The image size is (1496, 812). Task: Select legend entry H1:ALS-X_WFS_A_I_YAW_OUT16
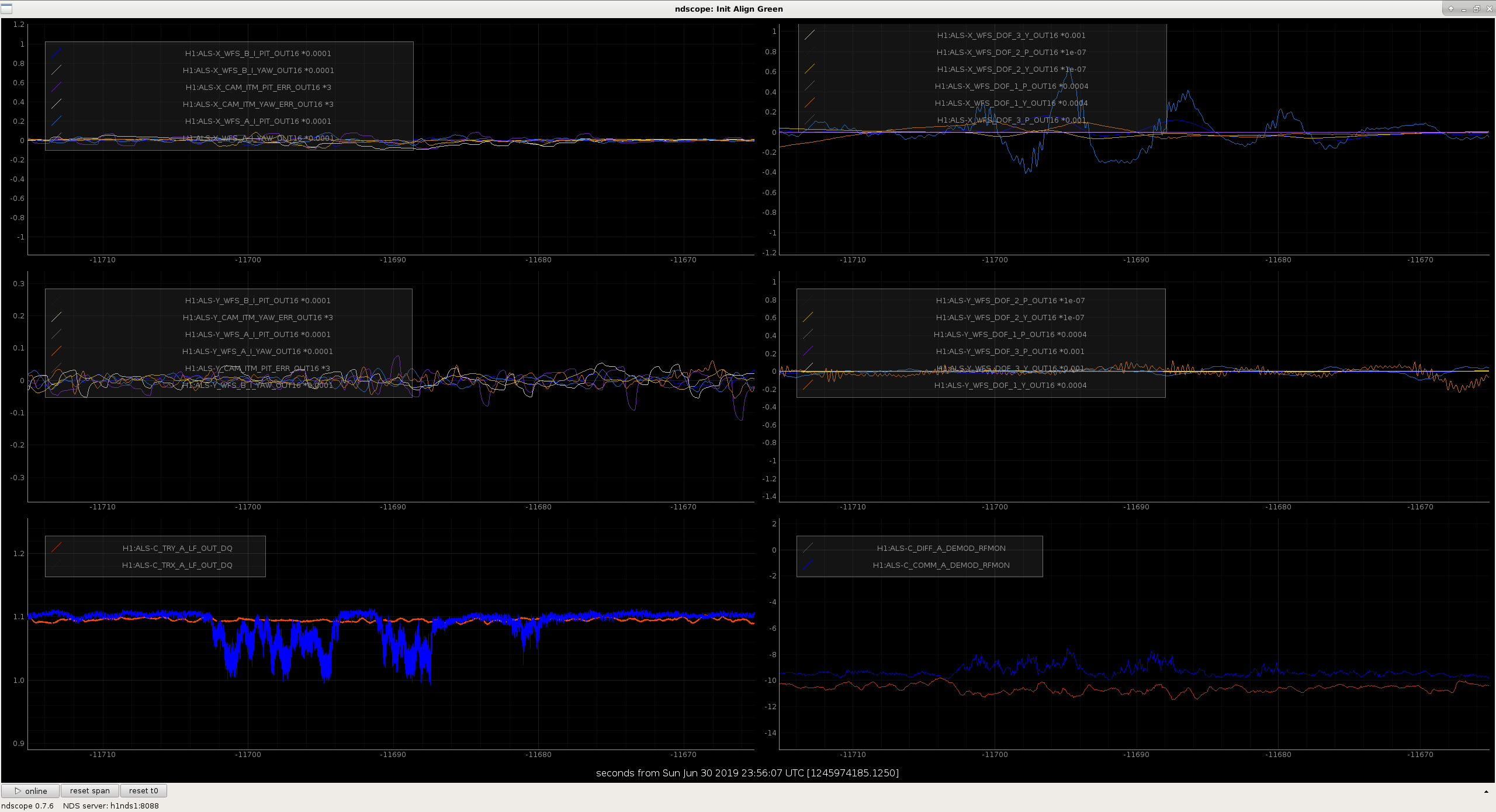[x=258, y=138]
